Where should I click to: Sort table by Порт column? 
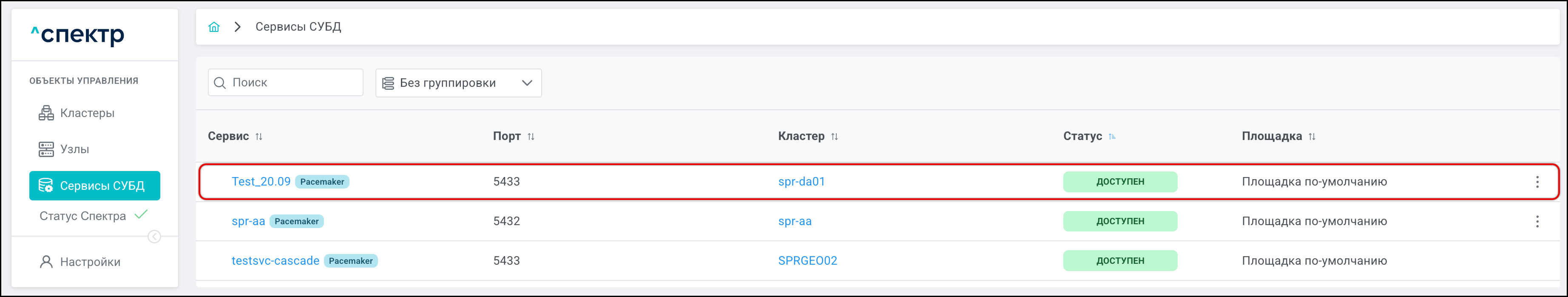531,136
